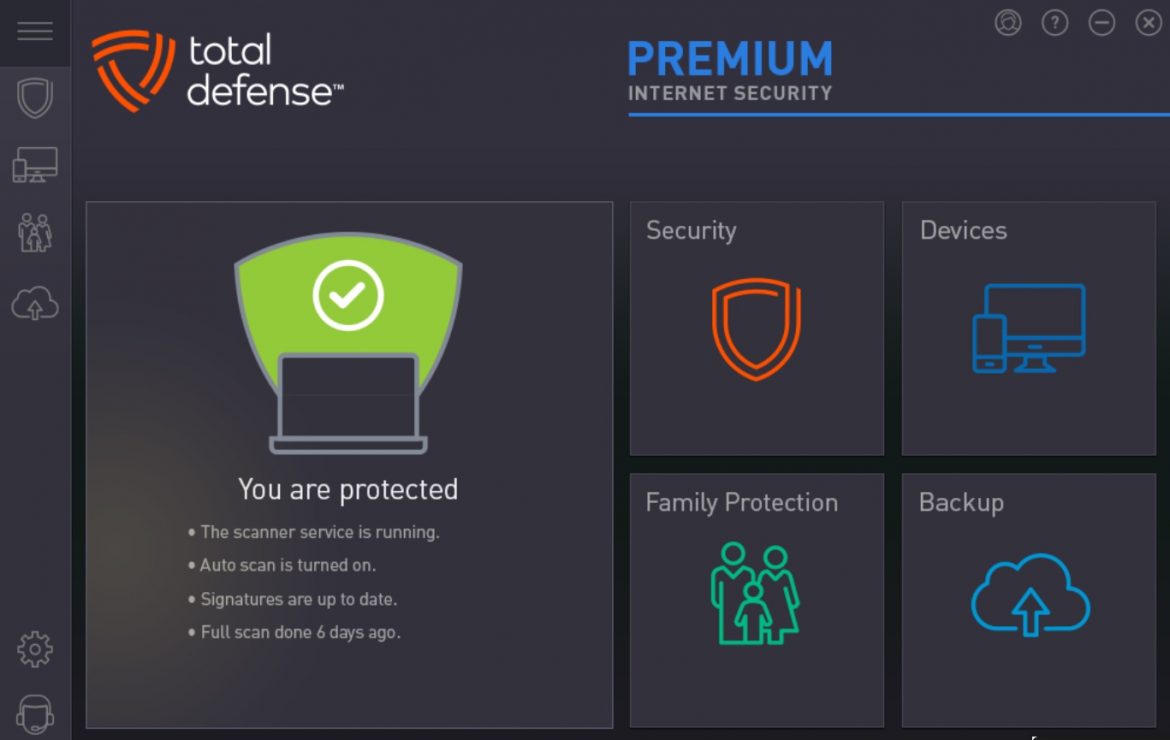Image resolution: width=1170 pixels, height=740 pixels.
Task: Open the hamburger menu top left
Action: (x=34, y=31)
